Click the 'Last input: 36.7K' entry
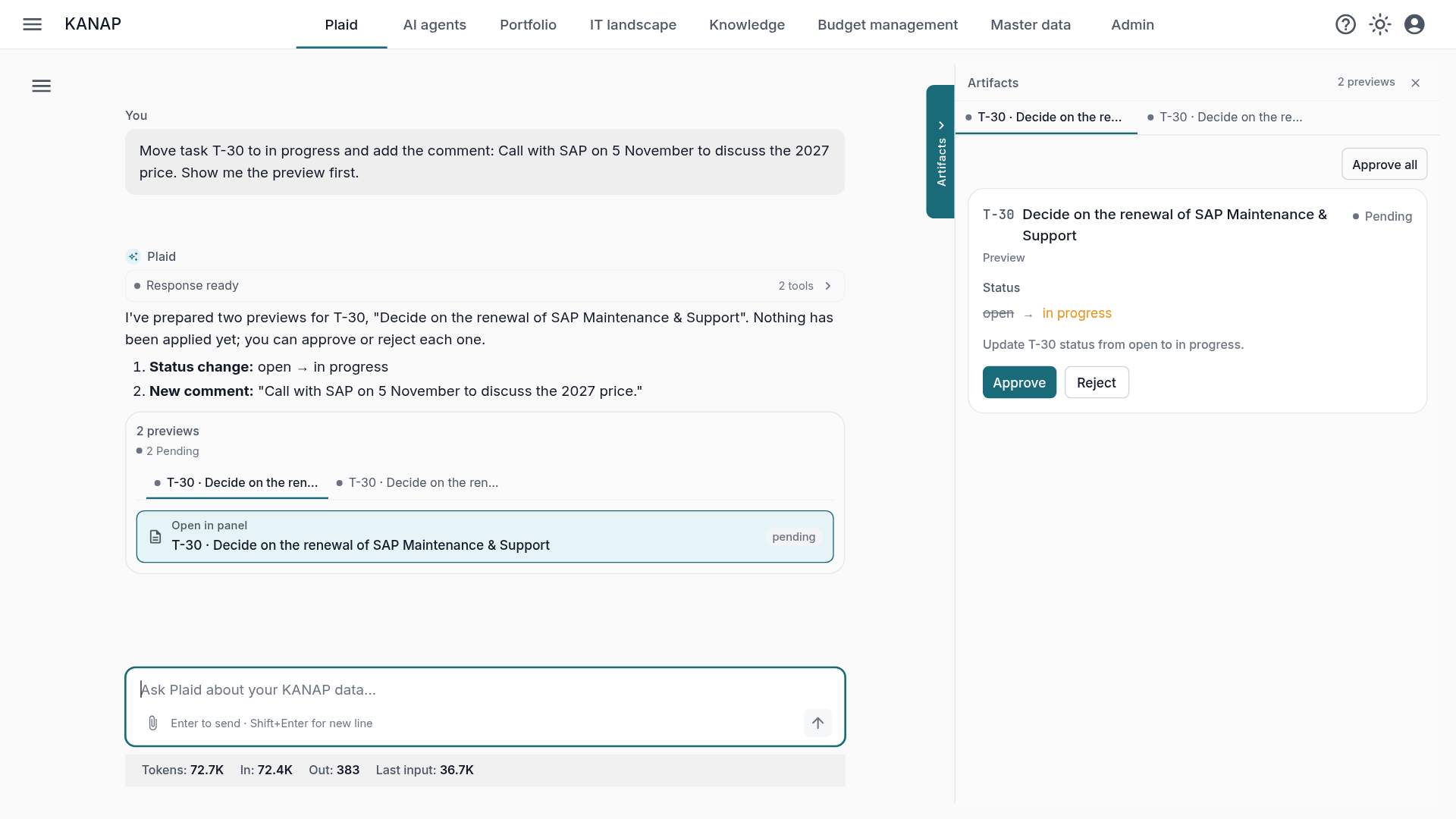This screenshot has width=1456, height=819. tap(425, 770)
